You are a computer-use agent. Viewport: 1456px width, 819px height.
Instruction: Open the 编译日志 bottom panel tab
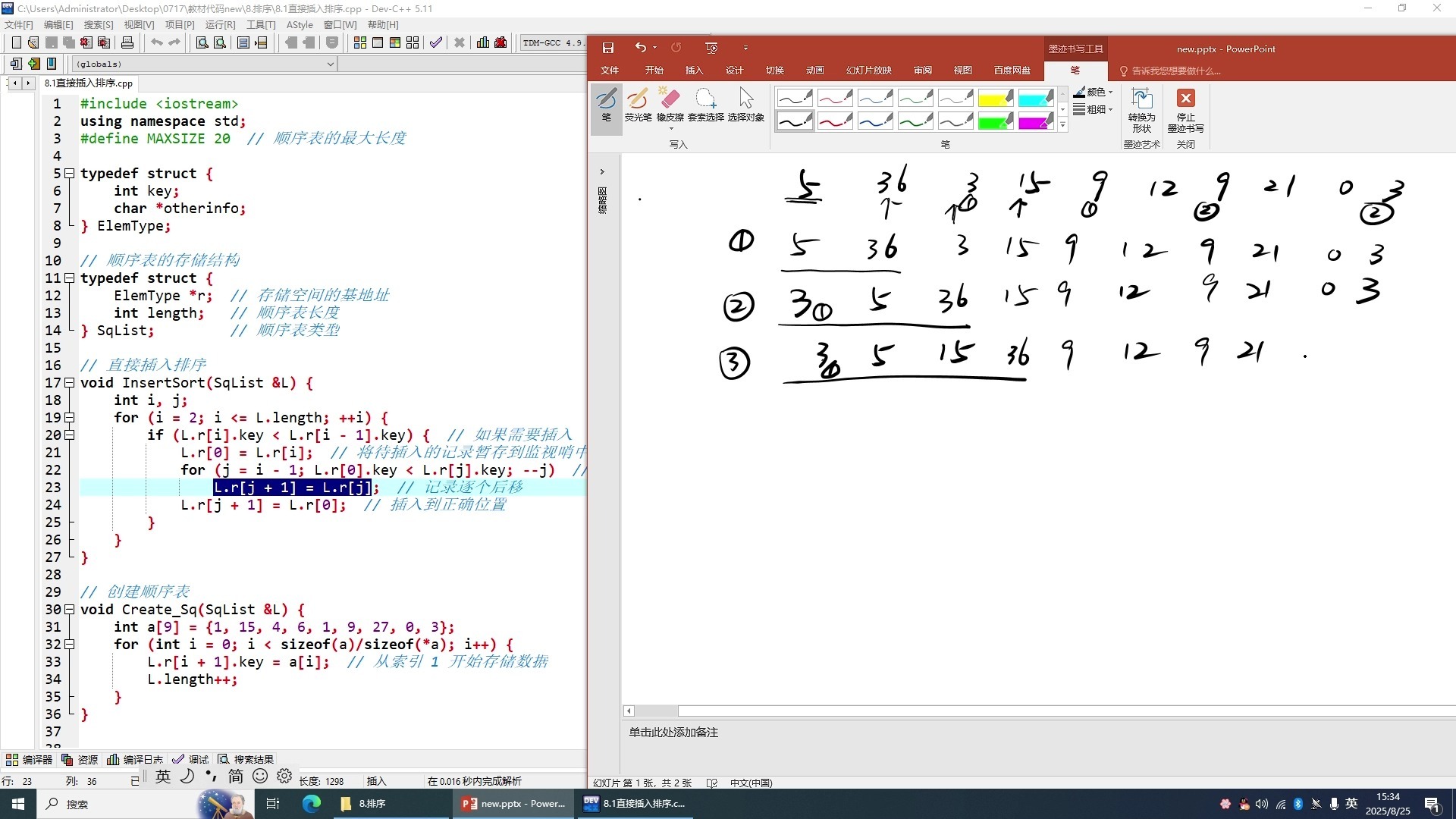[136, 759]
